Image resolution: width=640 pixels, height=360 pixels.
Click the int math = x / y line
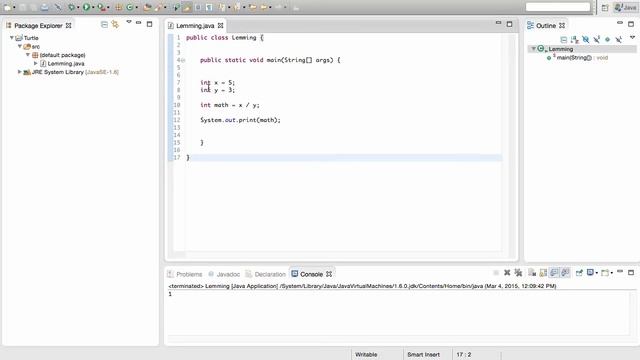pos(229,105)
